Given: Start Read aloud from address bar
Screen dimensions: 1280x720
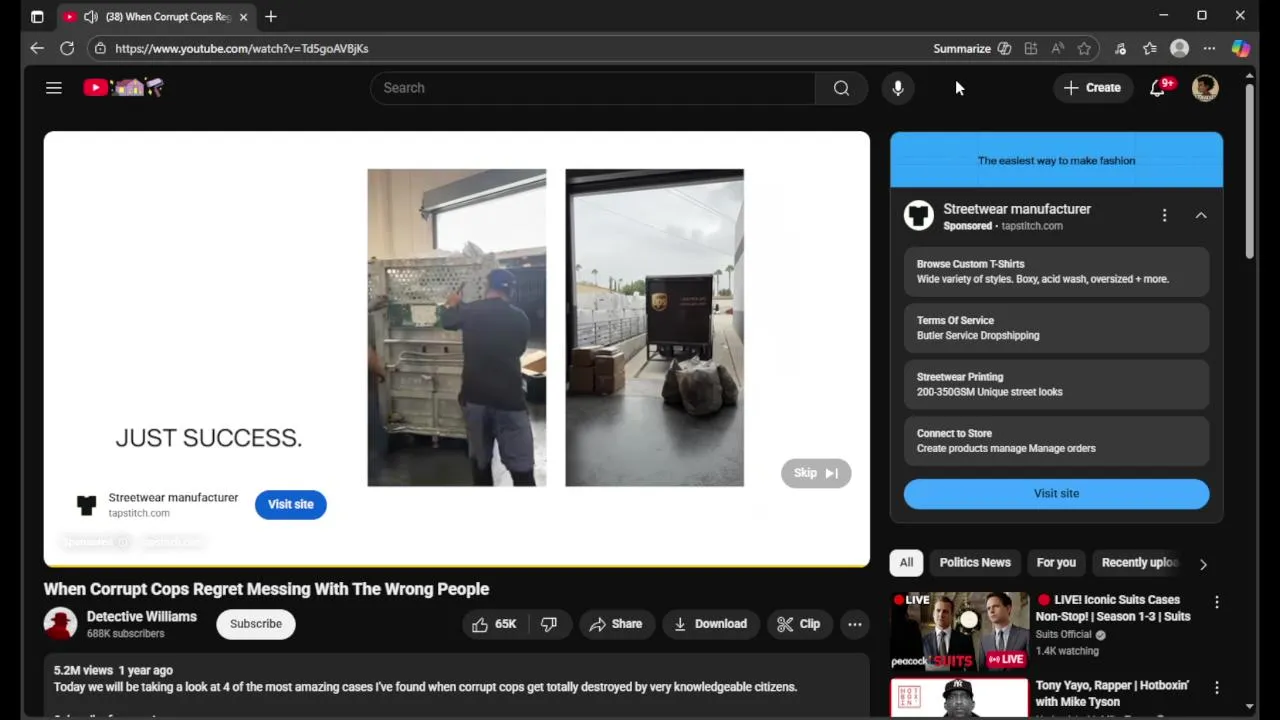Looking at the screenshot, I should click(x=1058, y=48).
